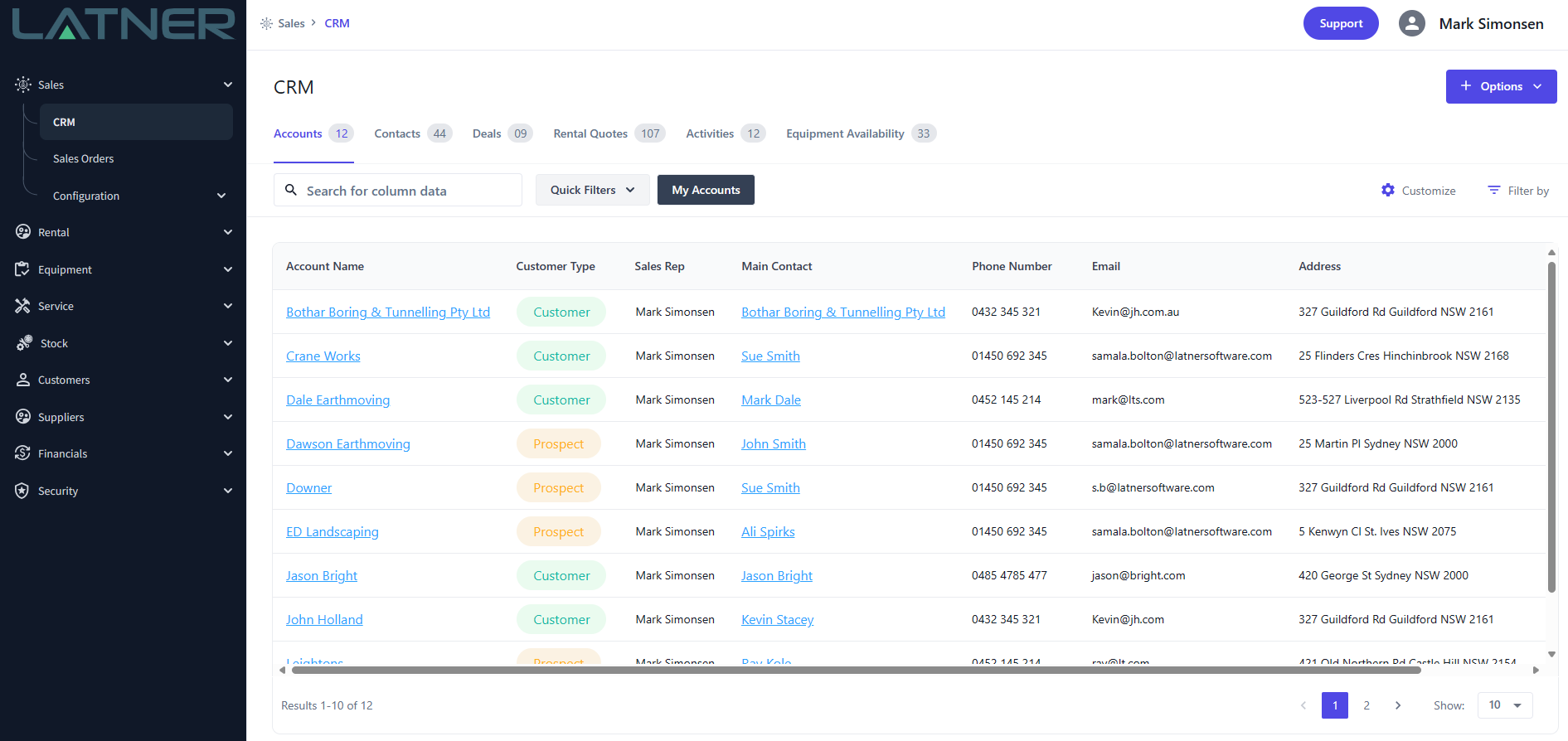Click the horizontal table scrollbar
The height and width of the screenshot is (741, 1568).
click(854, 670)
